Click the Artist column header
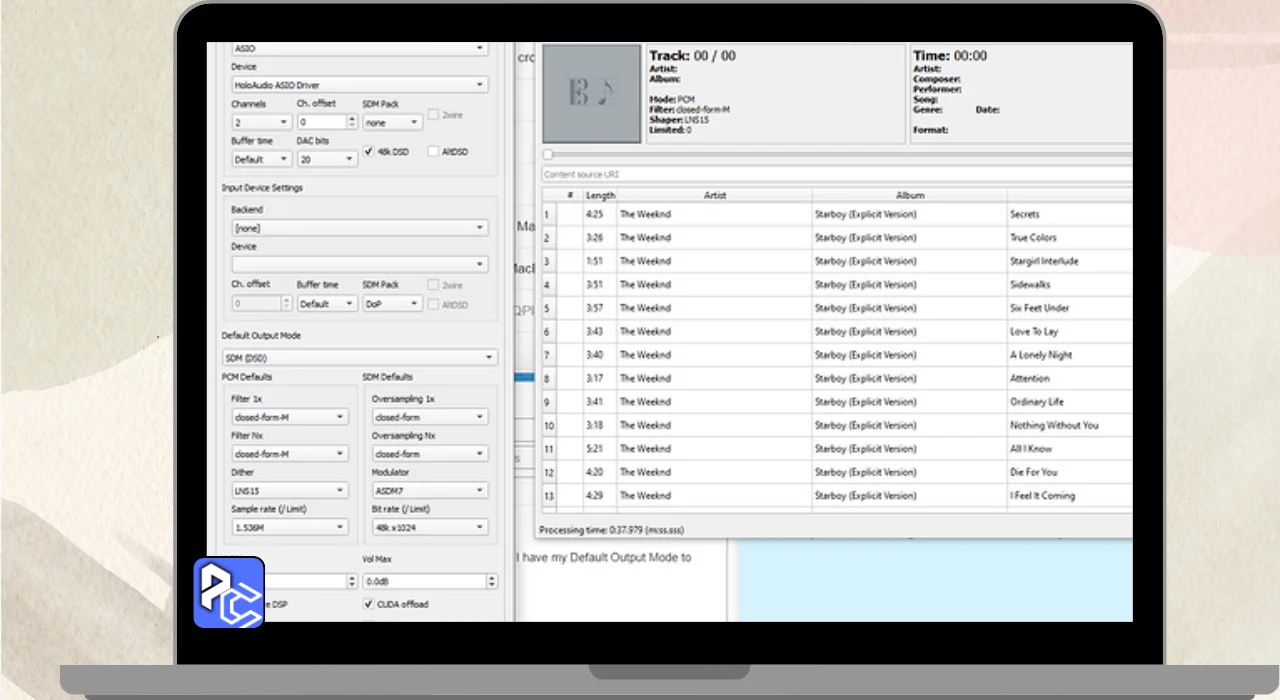This screenshot has width=1280, height=700. pyautogui.click(x=714, y=195)
